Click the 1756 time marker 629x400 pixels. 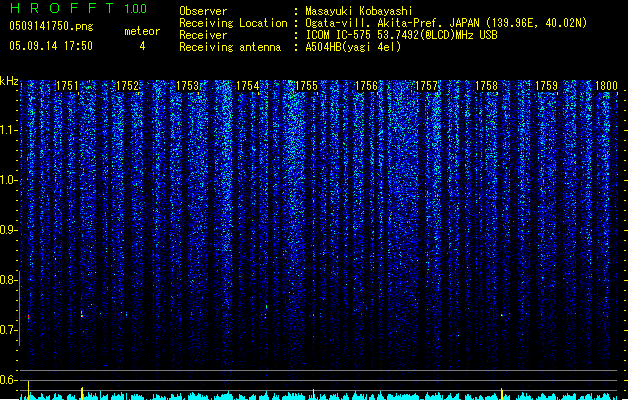click(x=366, y=86)
